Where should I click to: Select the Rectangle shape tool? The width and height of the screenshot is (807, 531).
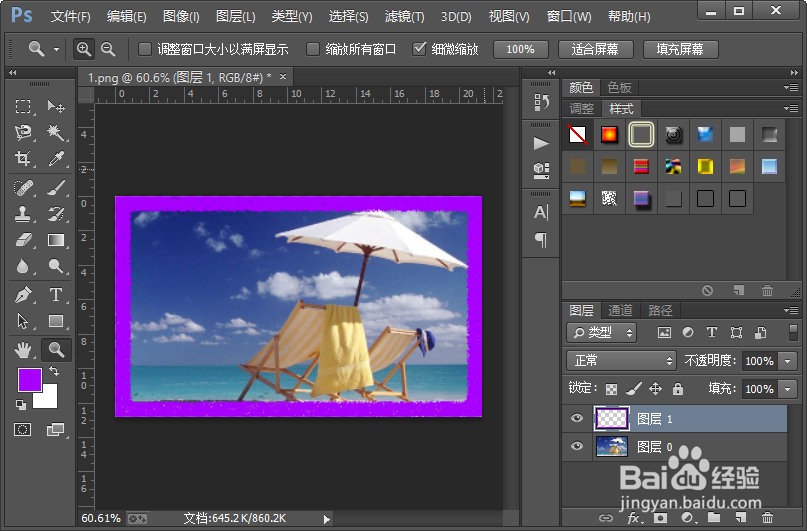(56, 321)
